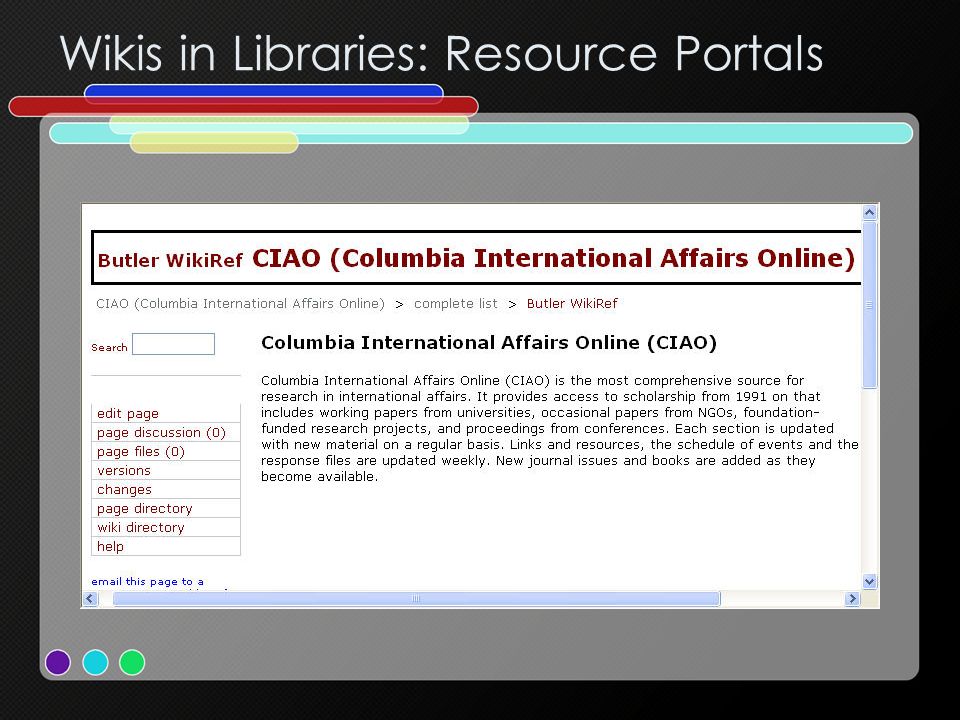Click the horizontal scrollbar left arrow

coord(90,599)
